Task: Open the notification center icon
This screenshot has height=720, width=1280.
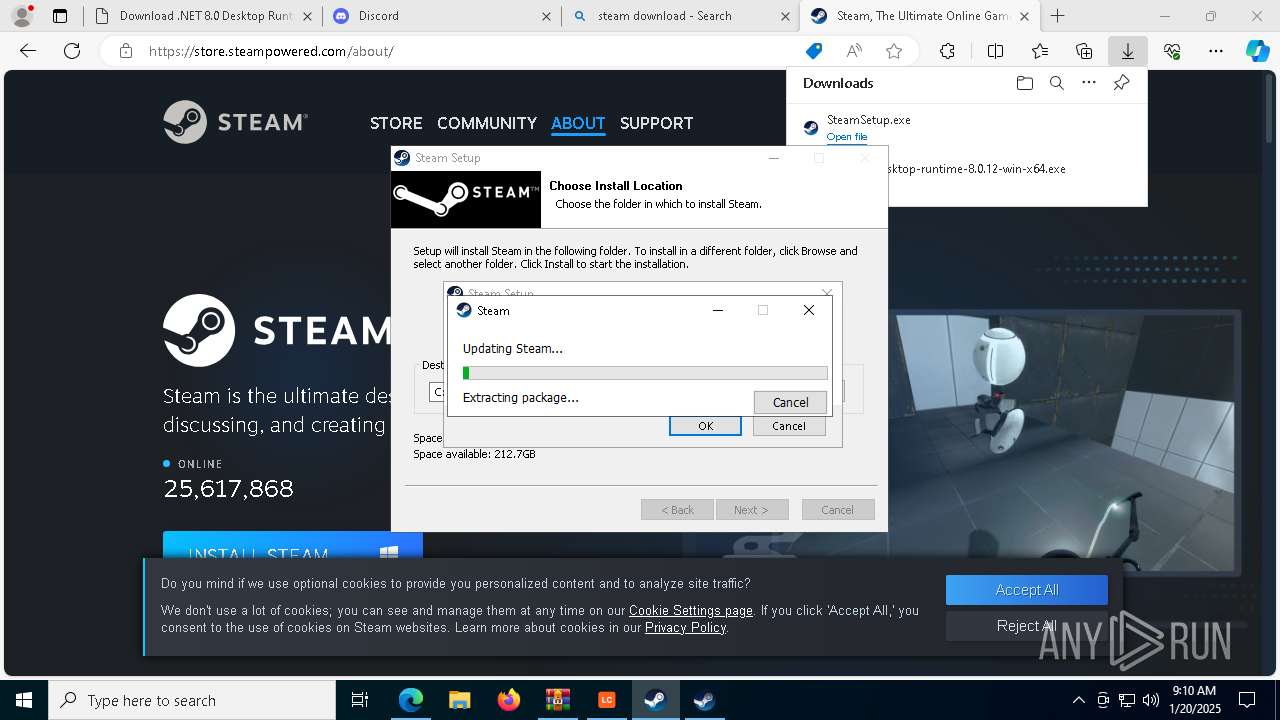Action: click(x=1247, y=700)
